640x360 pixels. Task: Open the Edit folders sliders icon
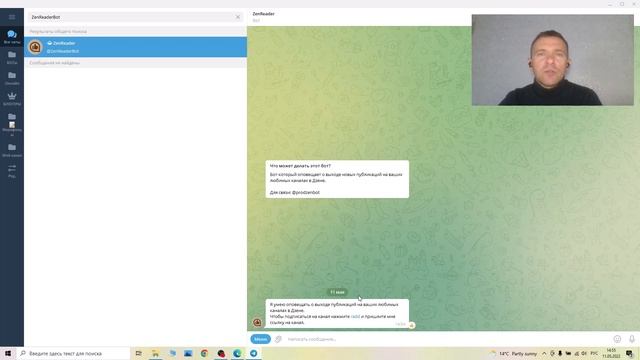(x=12, y=170)
